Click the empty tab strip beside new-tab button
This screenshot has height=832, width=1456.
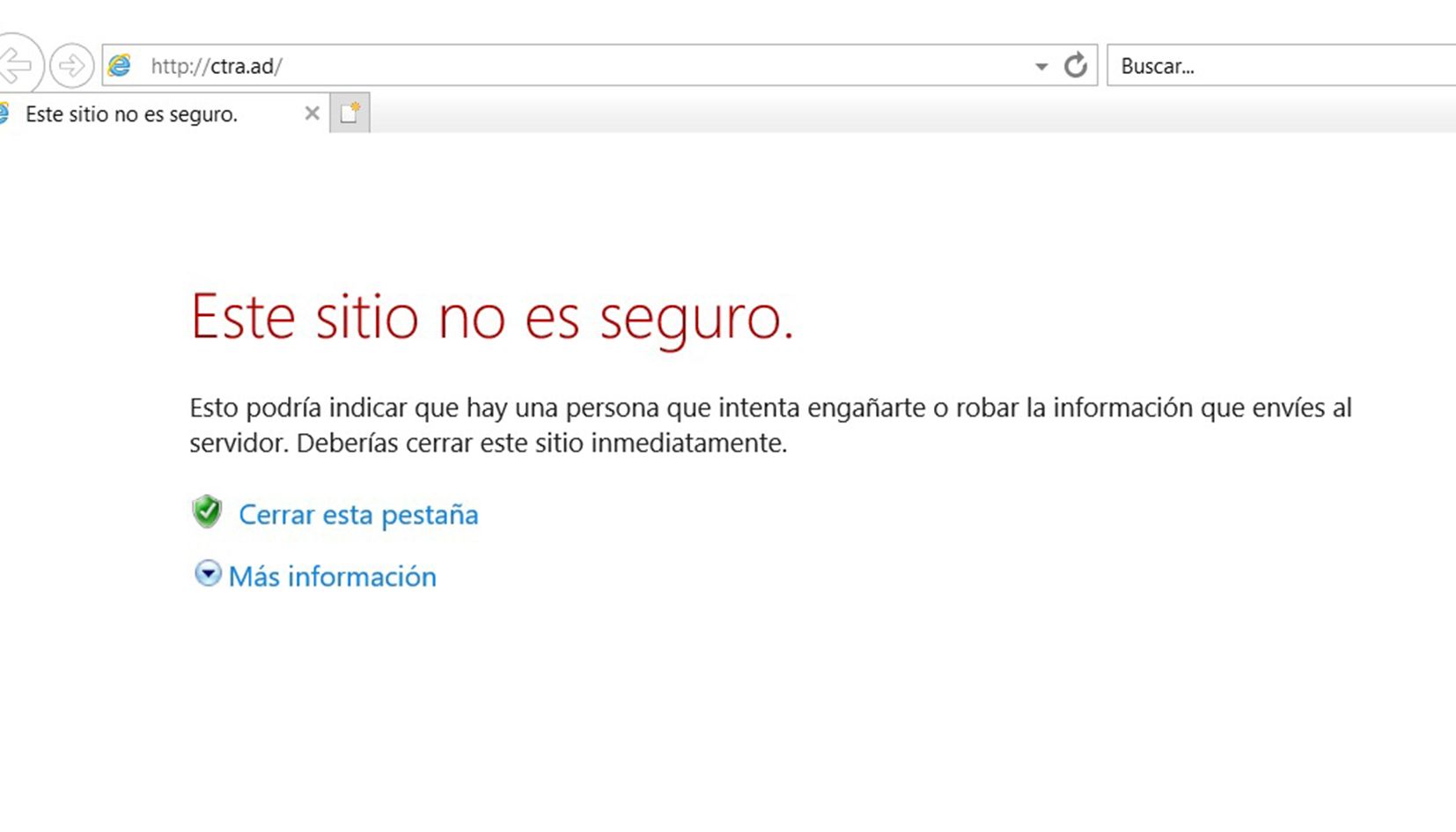(880, 113)
